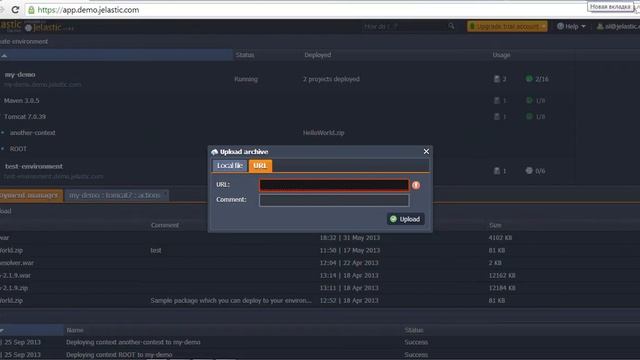Open the Help menu

571,27
